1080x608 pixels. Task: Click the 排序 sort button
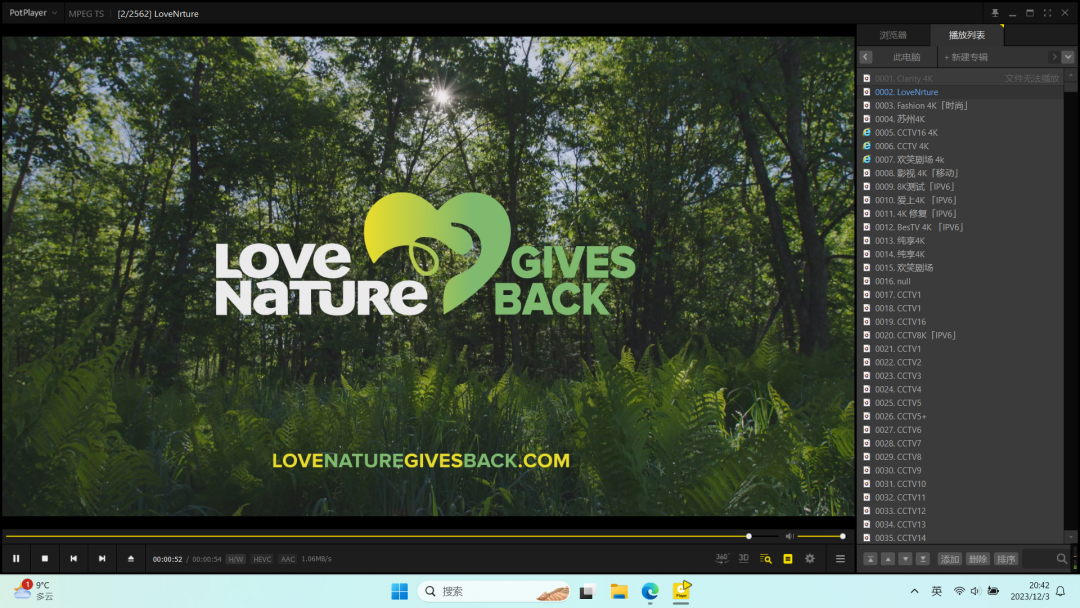(x=1006, y=559)
